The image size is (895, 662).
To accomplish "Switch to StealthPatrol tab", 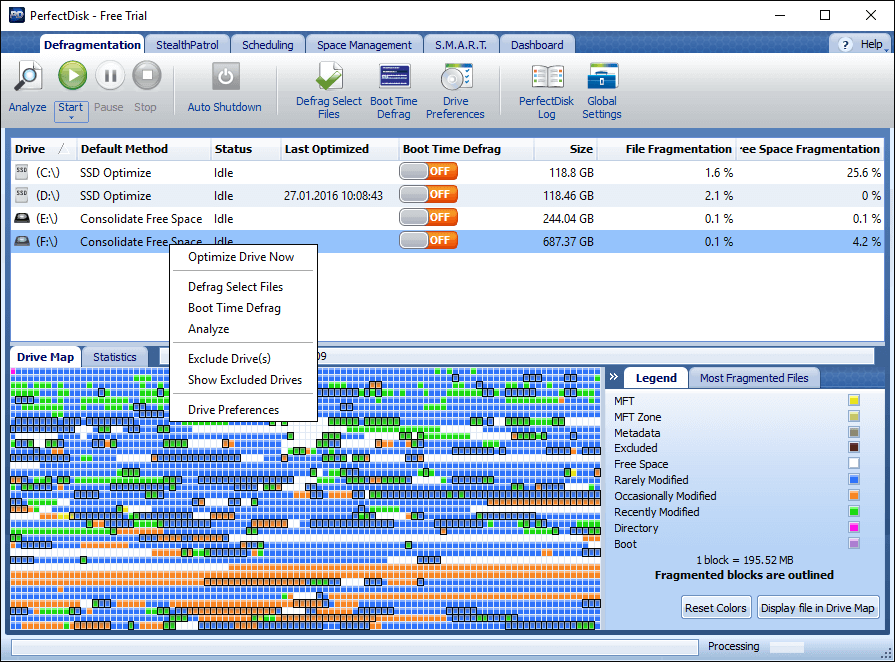I will [187, 45].
